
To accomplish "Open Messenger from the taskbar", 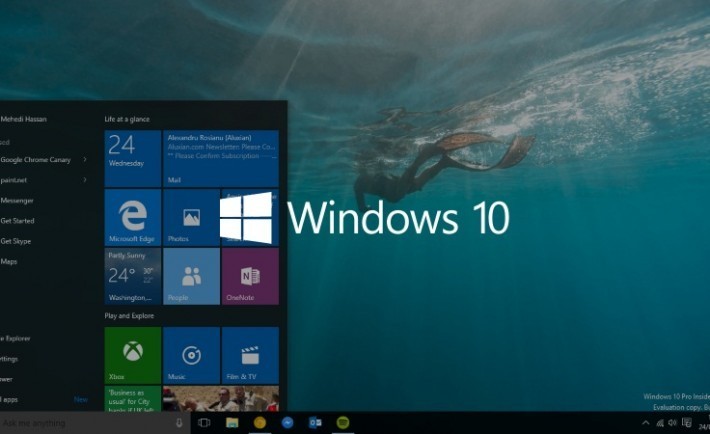I will pos(287,423).
